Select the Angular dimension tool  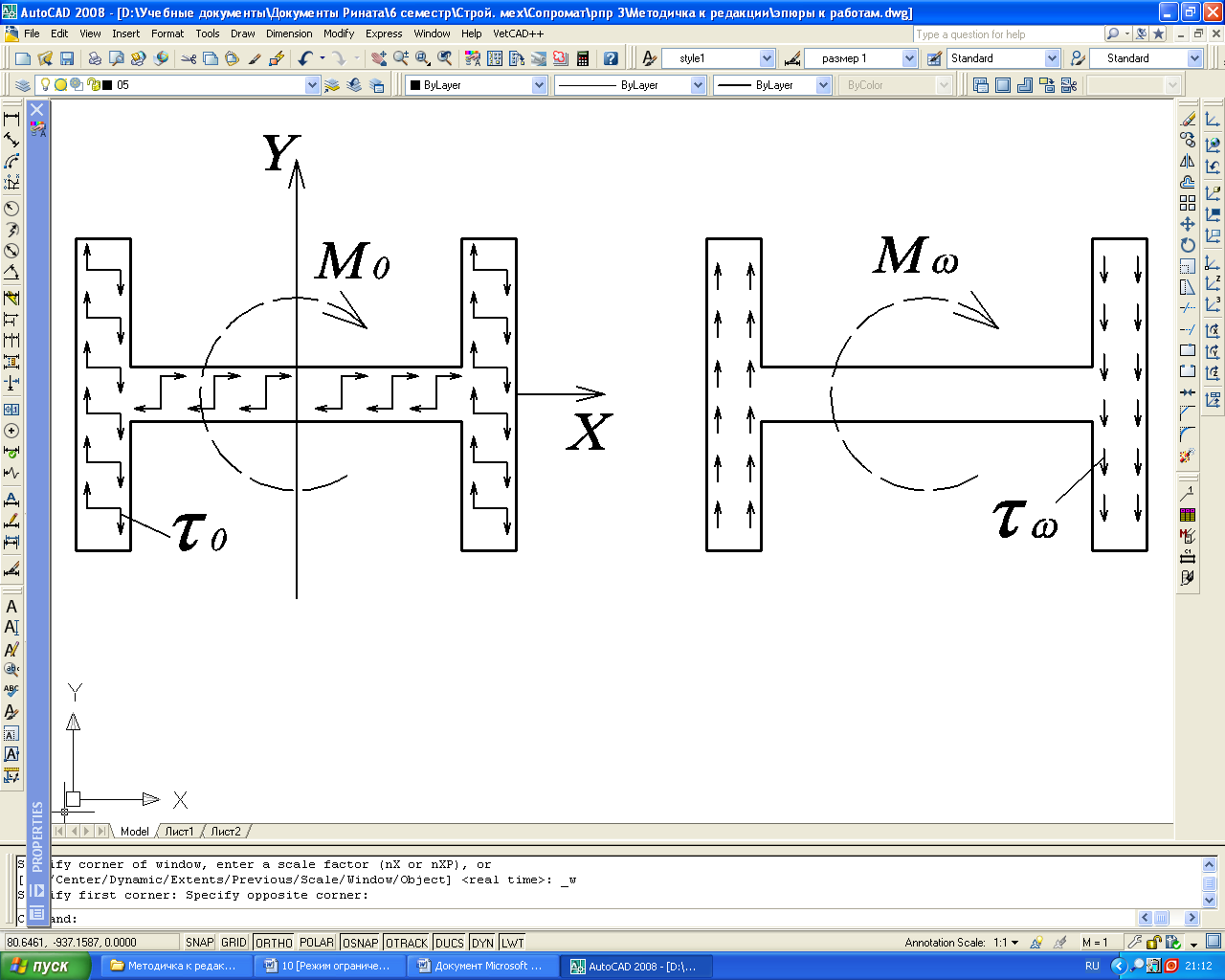[11, 273]
